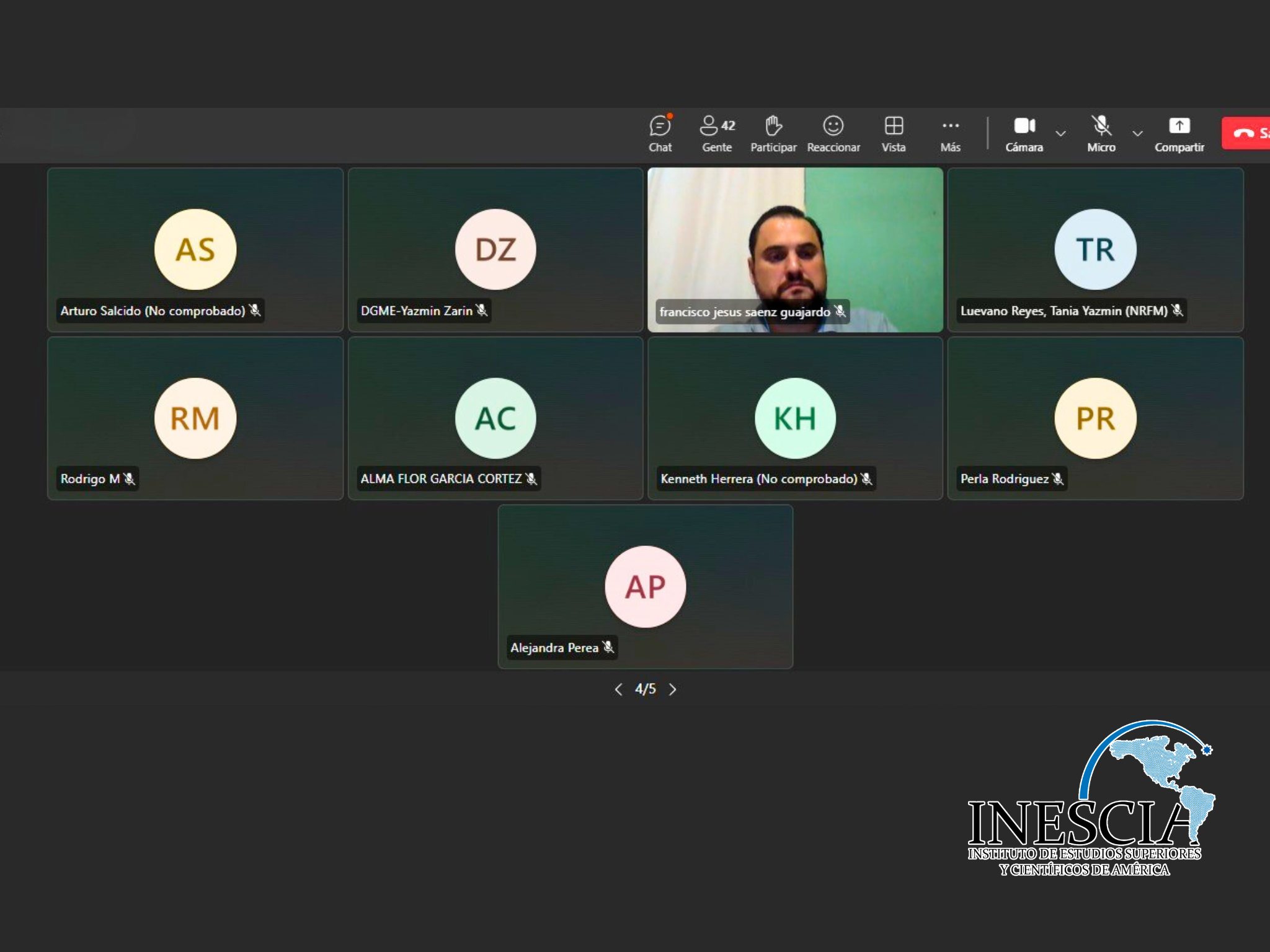The image size is (1270, 952).
Task: Select Alejandra Perea's participant tile
Action: [645, 586]
